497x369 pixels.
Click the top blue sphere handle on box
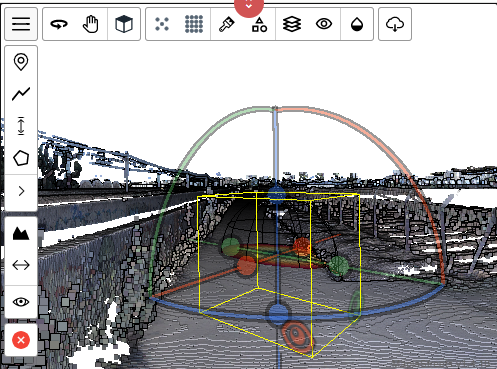[x=276, y=195]
